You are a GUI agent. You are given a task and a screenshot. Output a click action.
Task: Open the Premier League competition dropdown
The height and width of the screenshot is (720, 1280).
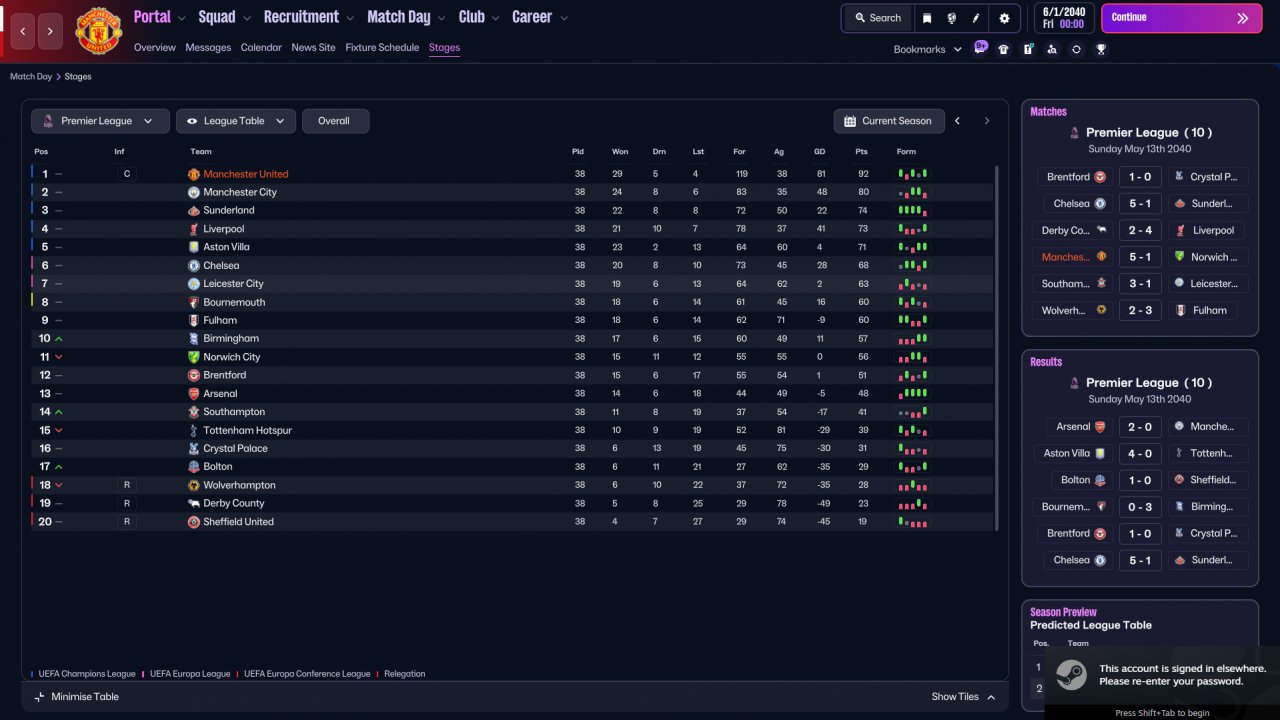tap(100, 121)
